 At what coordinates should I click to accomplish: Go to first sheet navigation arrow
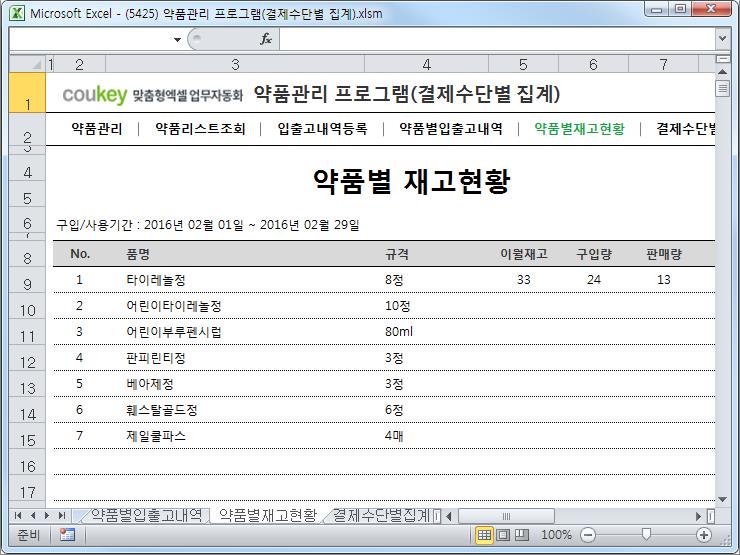[x=18, y=516]
